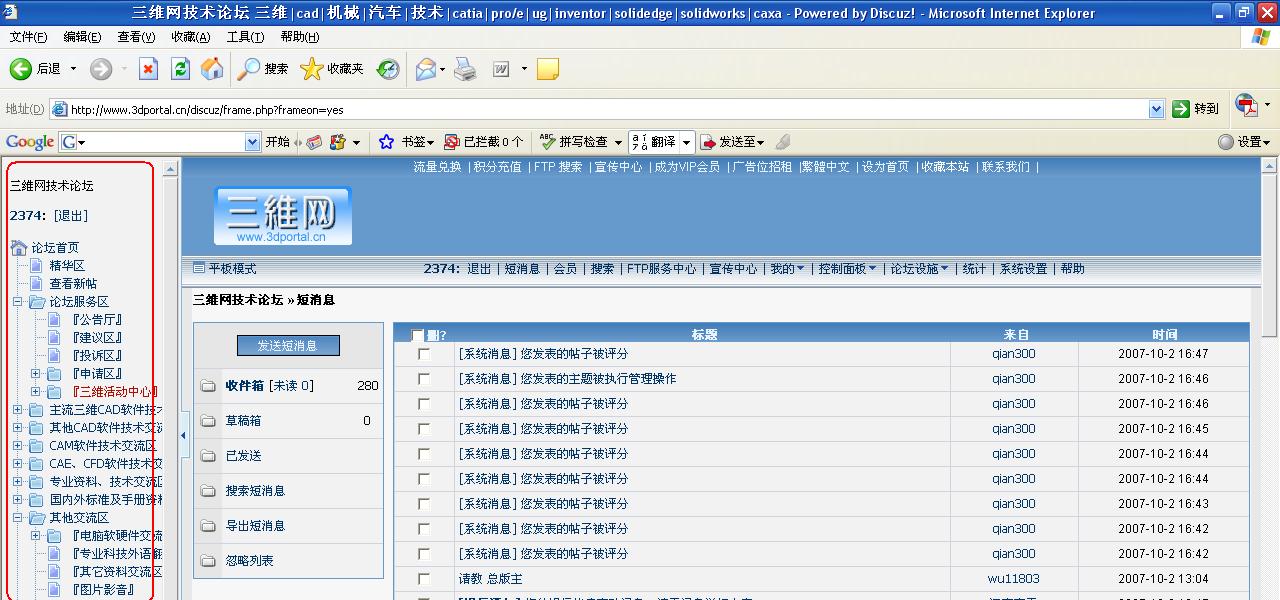Open the 文件(F) menu

click(x=28, y=37)
